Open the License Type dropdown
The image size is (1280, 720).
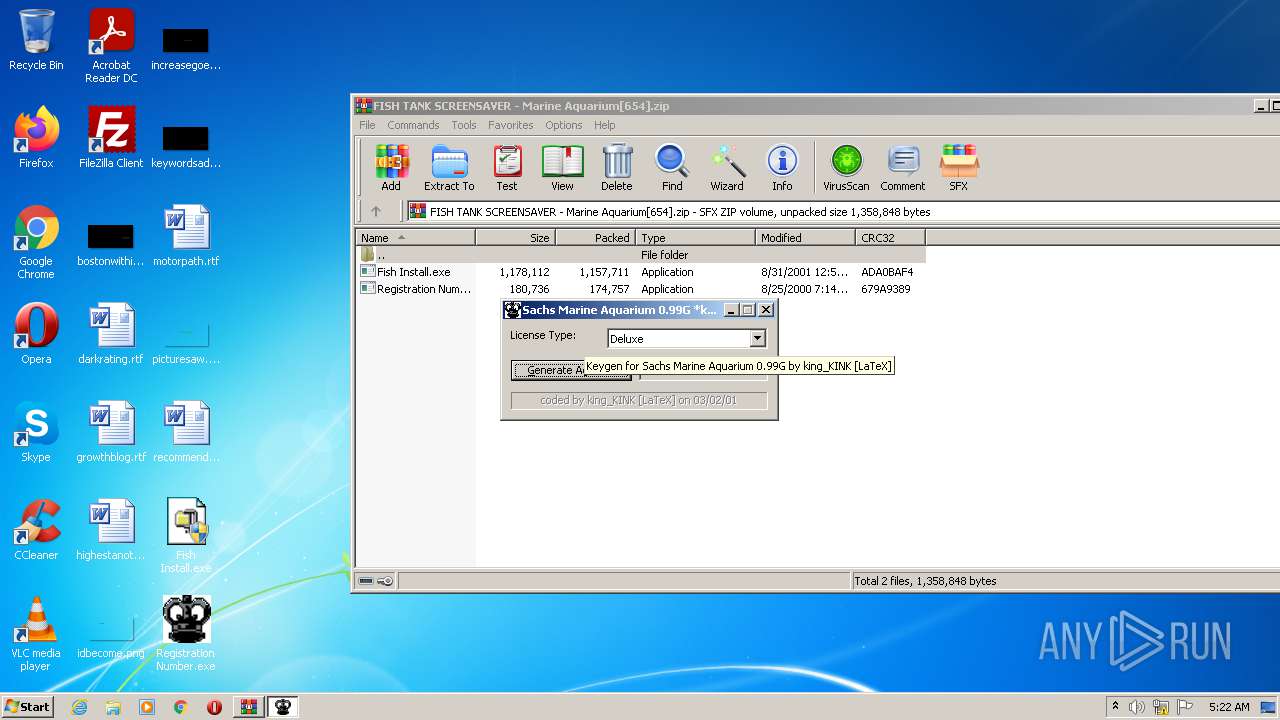[x=757, y=338]
